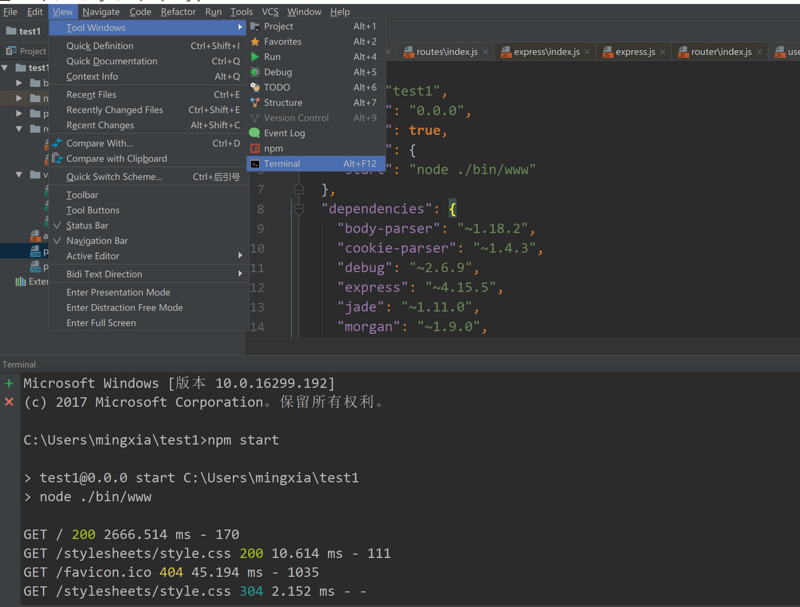
Task: Click the red npm icon
Action: [x=255, y=148]
